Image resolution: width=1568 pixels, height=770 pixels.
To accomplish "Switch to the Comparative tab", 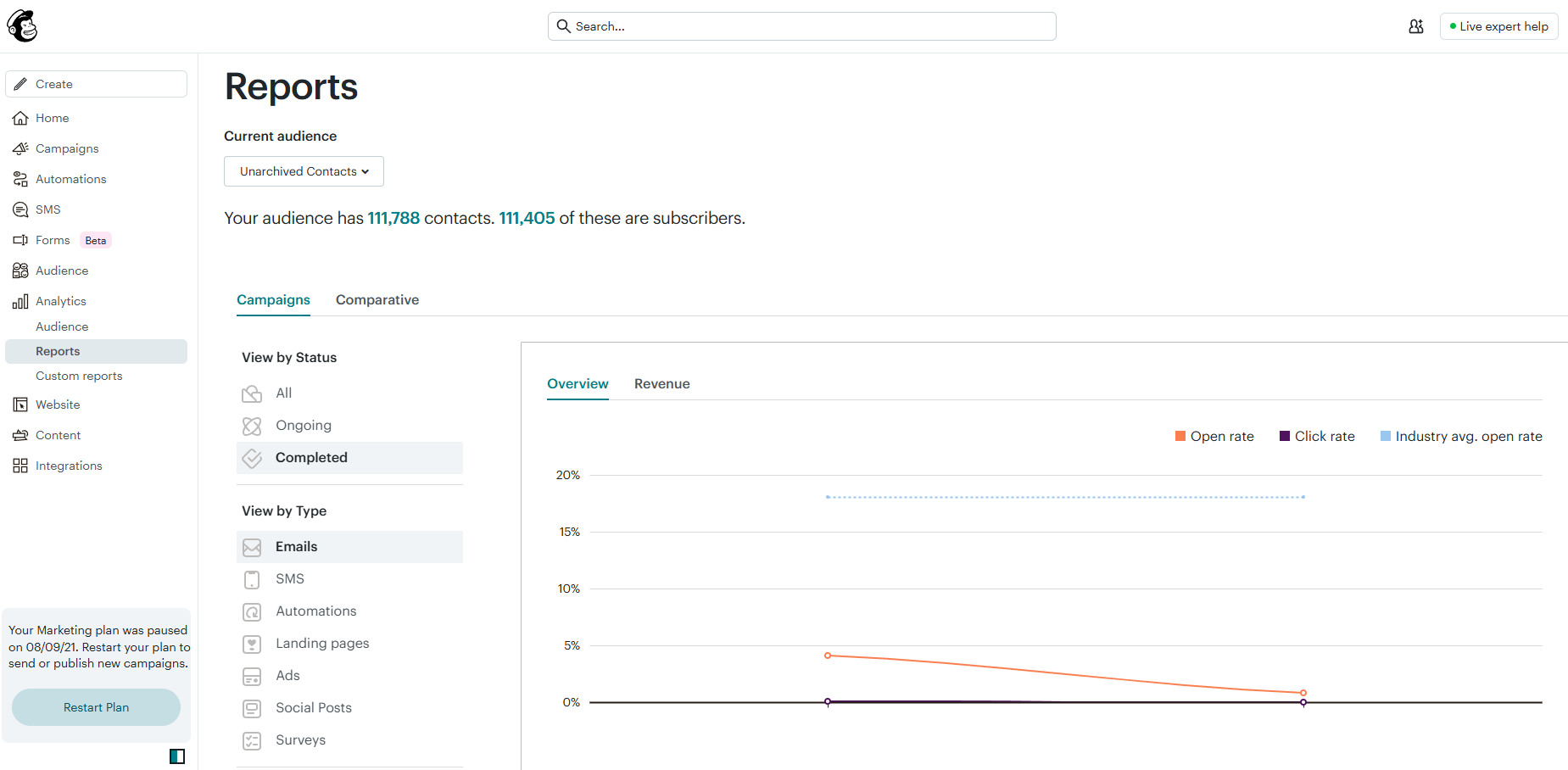I will [377, 300].
